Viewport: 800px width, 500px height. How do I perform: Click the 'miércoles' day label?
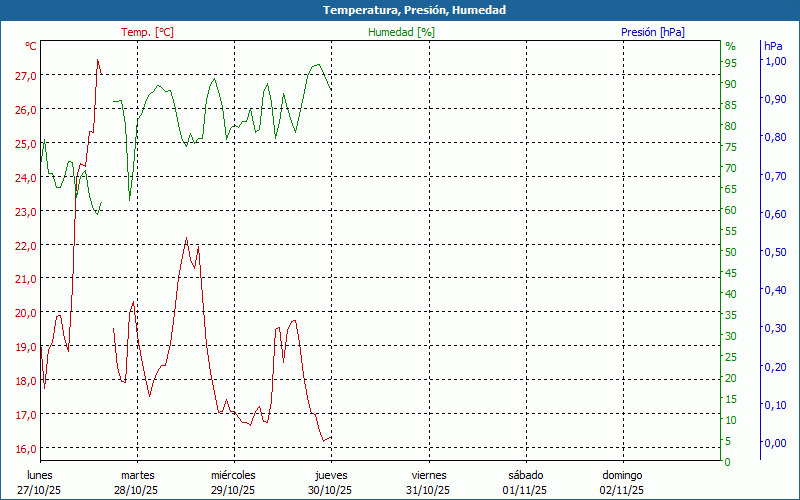click(233, 475)
